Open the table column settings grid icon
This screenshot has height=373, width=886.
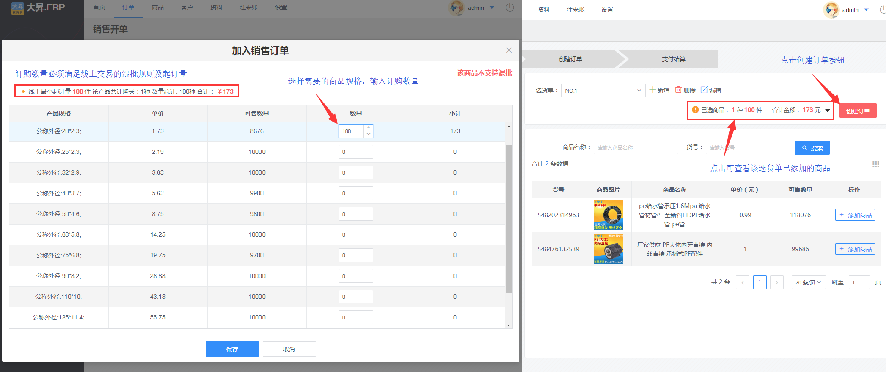(876, 164)
